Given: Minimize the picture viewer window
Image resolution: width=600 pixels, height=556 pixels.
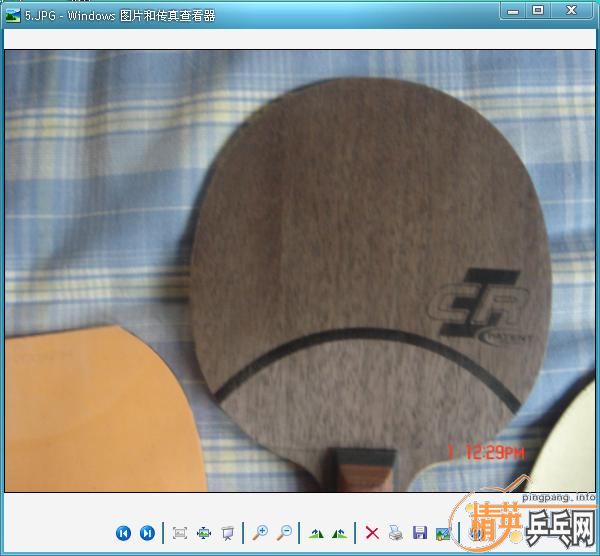Looking at the screenshot, I should (513, 10).
